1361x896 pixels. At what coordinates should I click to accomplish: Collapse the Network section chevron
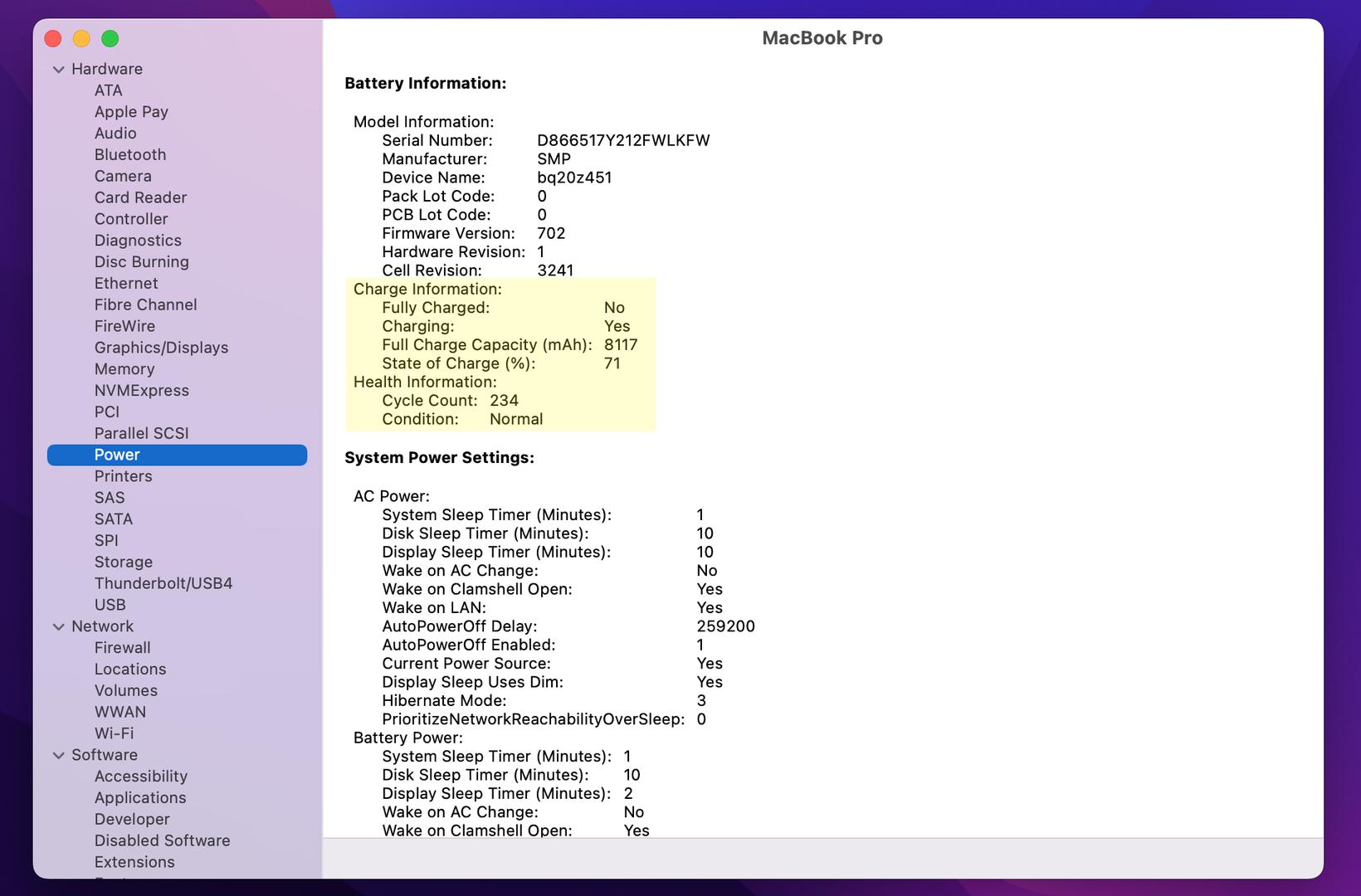[58, 627]
